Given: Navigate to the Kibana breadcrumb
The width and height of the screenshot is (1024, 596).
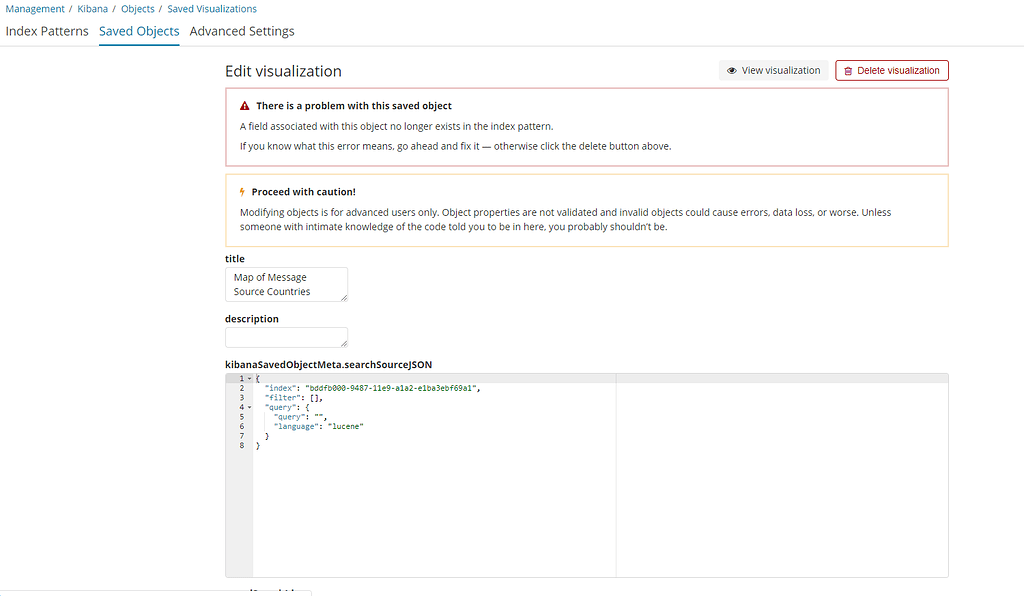Looking at the screenshot, I should (92, 9).
